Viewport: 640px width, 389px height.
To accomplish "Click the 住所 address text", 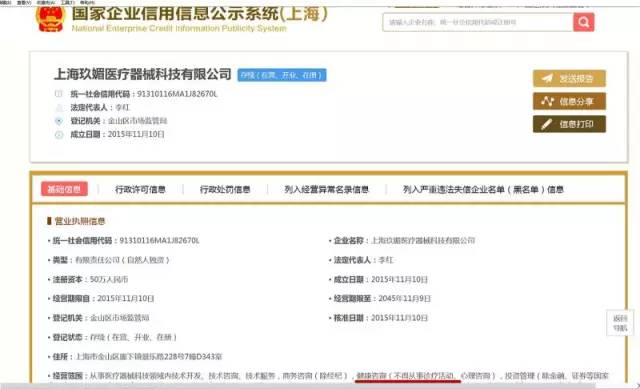I will tap(149, 357).
